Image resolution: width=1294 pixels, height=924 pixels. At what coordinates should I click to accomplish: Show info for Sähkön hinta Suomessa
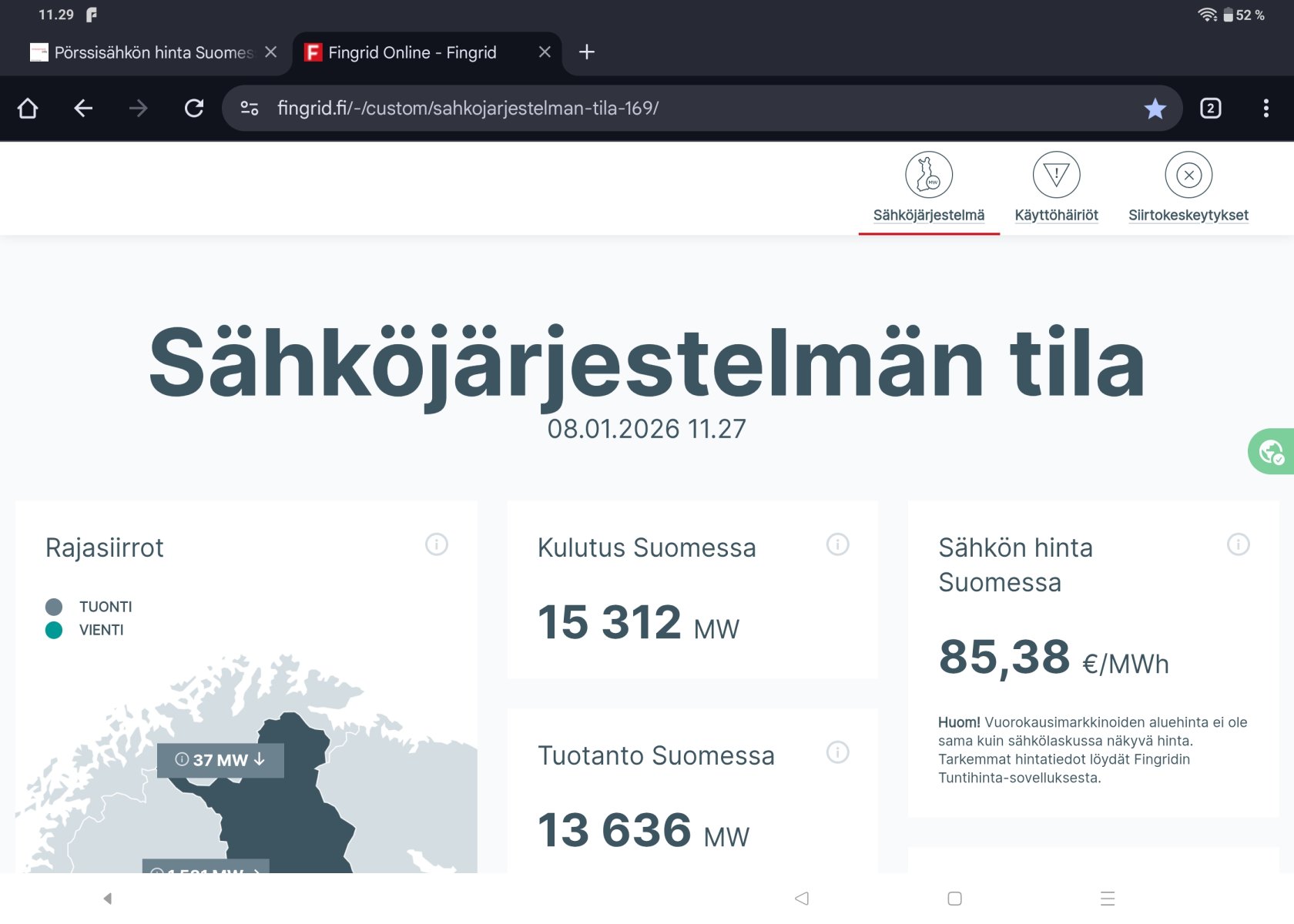tap(1238, 544)
